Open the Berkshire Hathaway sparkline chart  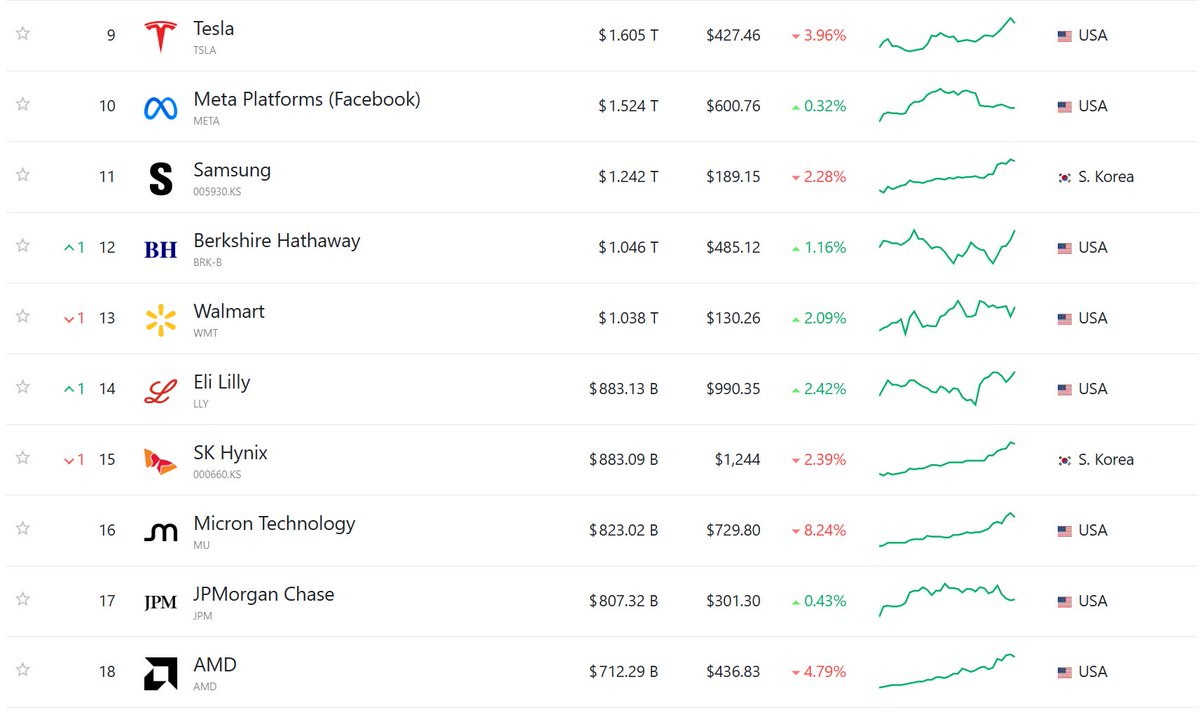click(x=947, y=247)
